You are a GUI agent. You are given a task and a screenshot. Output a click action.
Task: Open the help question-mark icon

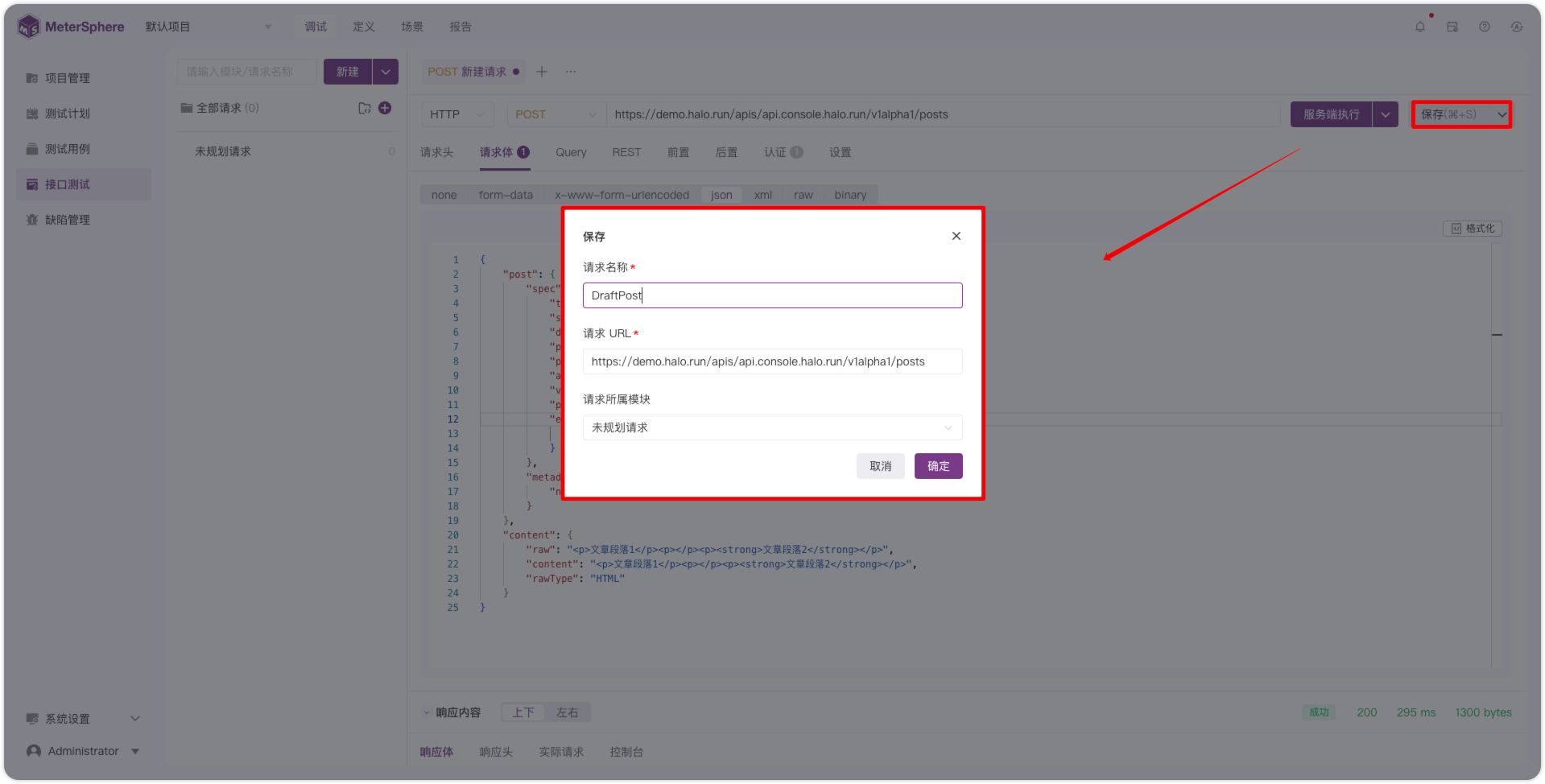pyautogui.click(x=1485, y=27)
